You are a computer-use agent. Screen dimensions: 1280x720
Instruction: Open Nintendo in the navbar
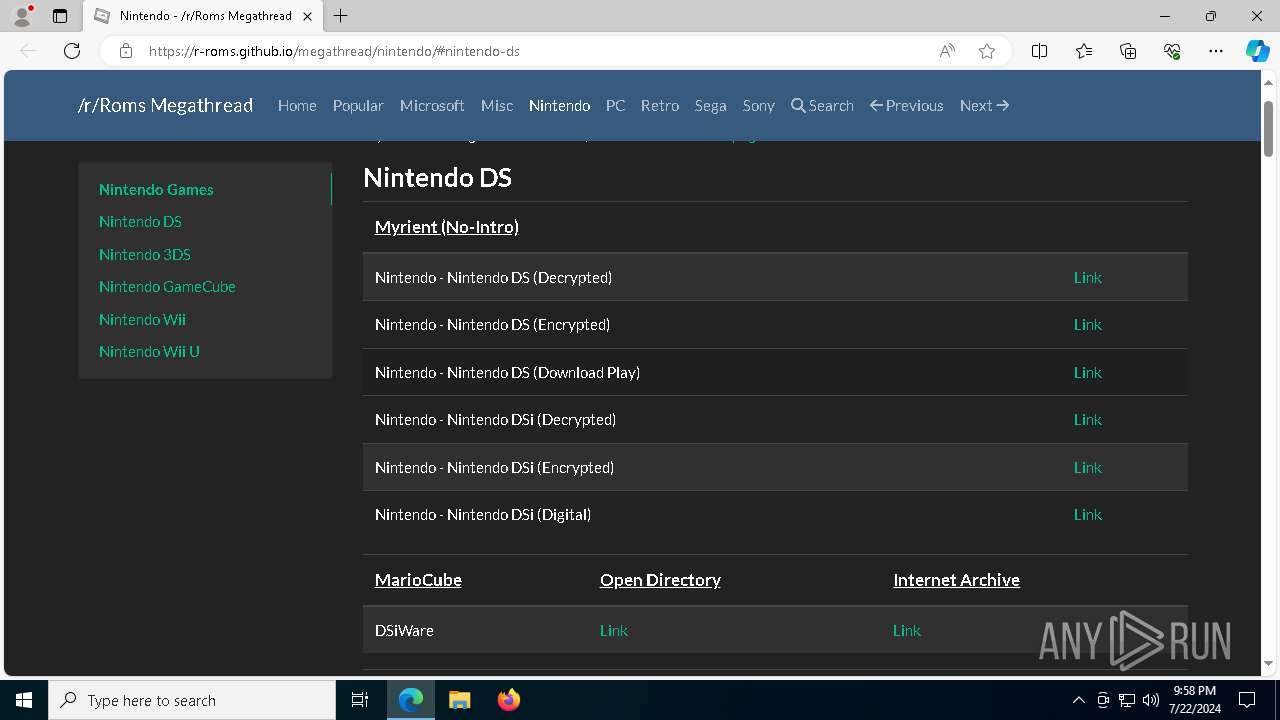click(x=559, y=105)
